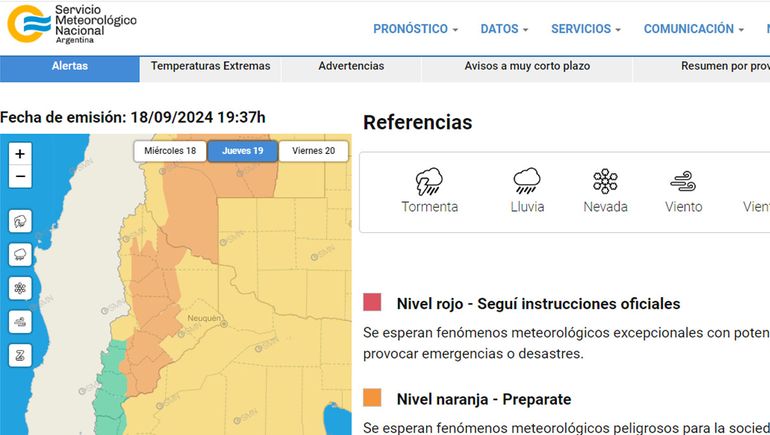This screenshot has width=770, height=435.
Task: Show alerts for Miércoles 18
Action: [x=170, y=151]
